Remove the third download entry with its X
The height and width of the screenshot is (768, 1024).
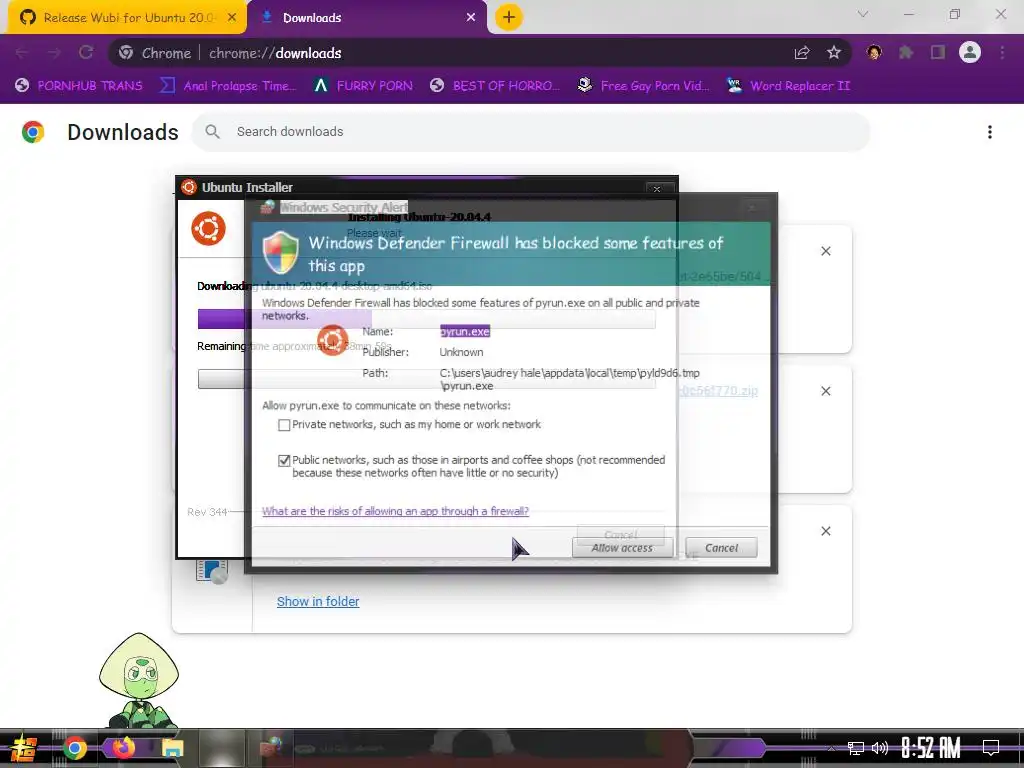826,531
